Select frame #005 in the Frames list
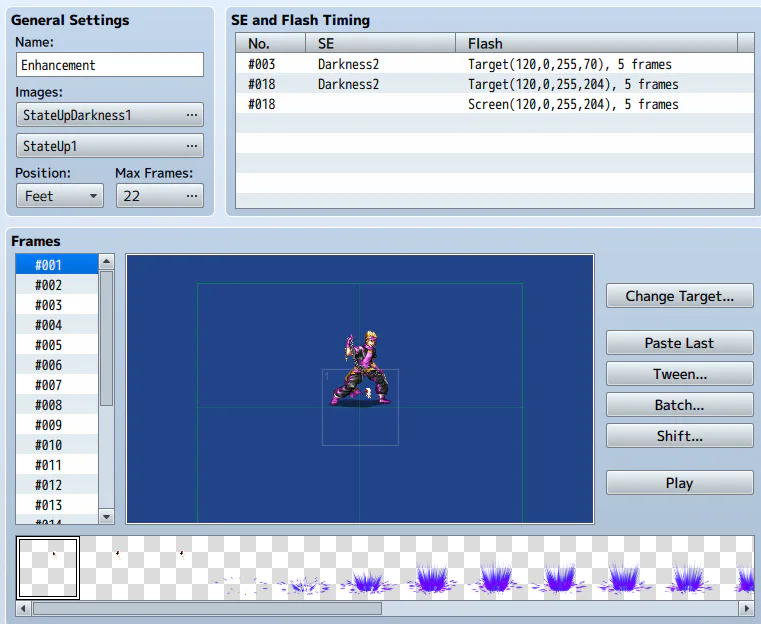 tap(57, 345)
